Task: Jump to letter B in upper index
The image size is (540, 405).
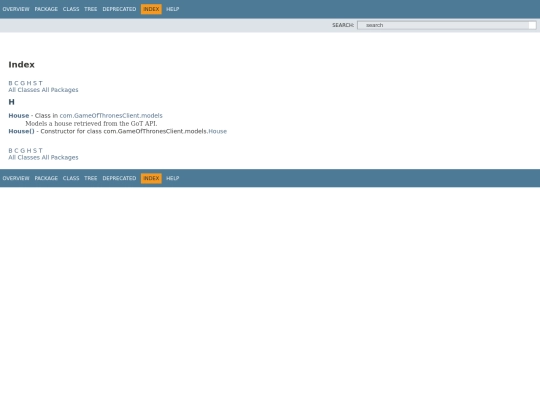Action: pos(10,83)
